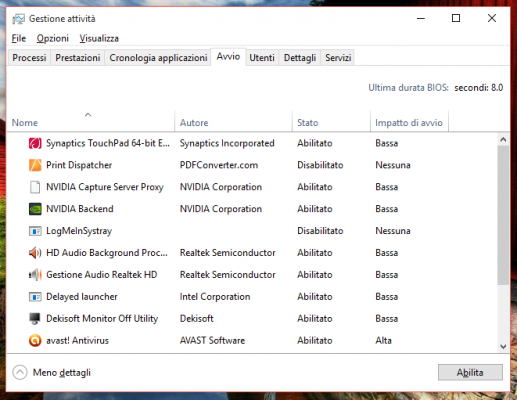This screenshot has width=517, height=400.
Task: Click the Intel Corporation author cell
Action: tap(215, 297)
